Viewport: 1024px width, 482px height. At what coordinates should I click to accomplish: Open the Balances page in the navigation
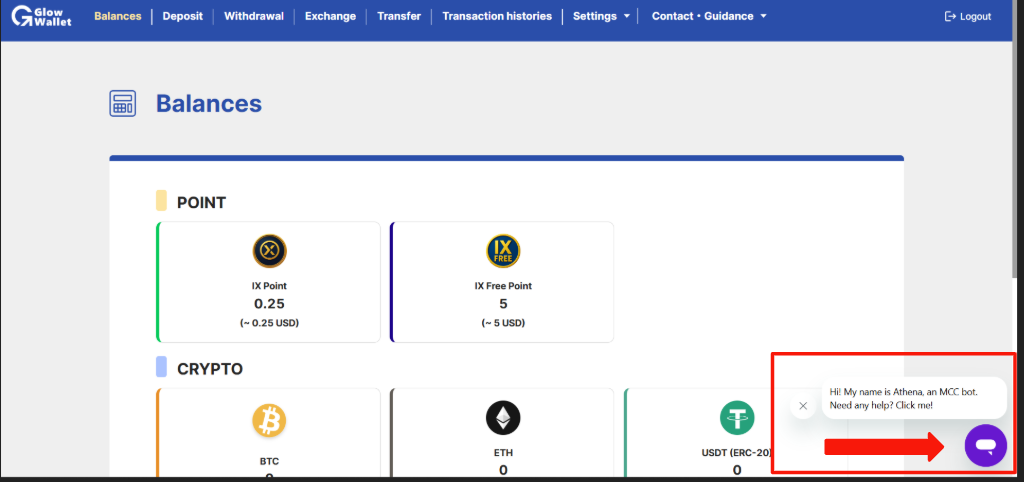118,16
